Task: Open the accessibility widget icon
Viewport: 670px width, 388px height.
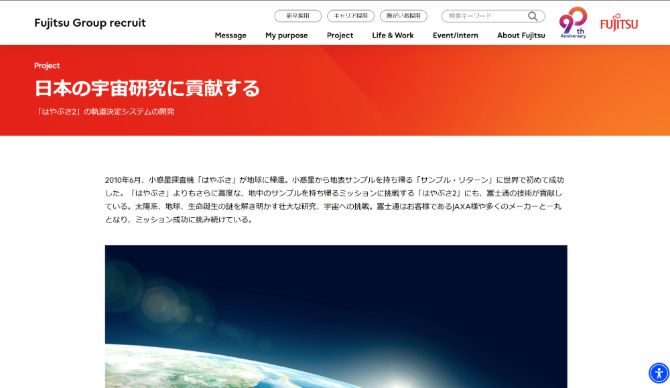Action: 659,373
